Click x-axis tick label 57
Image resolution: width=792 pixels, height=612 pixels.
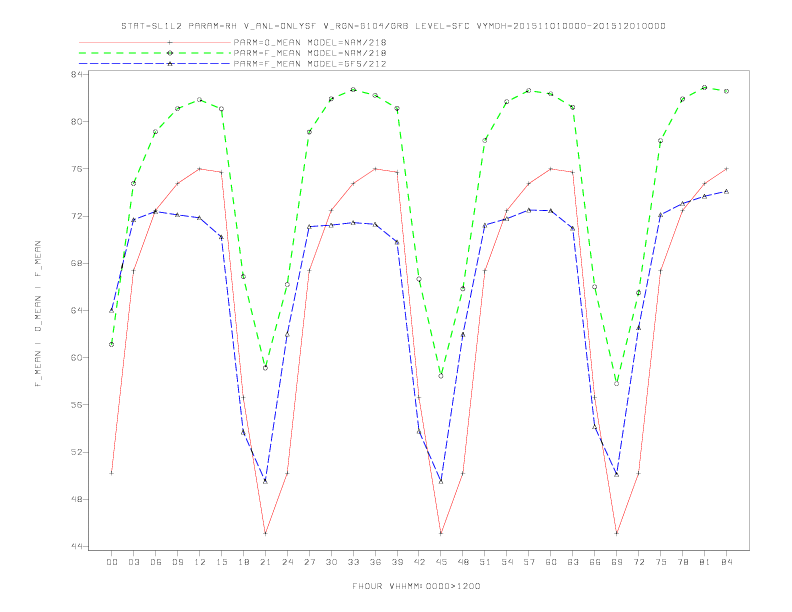pos(529,562)
